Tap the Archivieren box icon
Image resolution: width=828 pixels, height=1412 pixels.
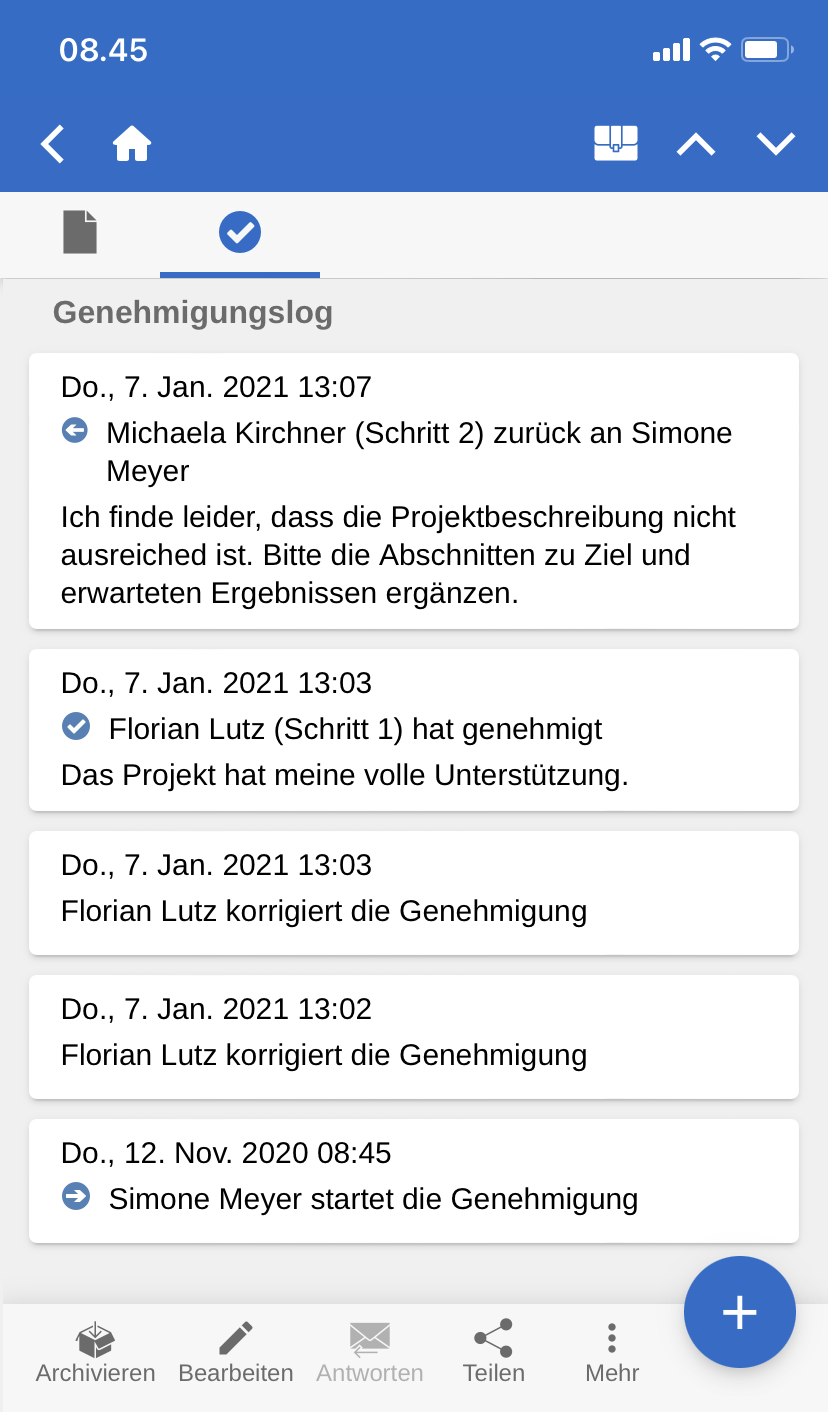(96, 1339)
